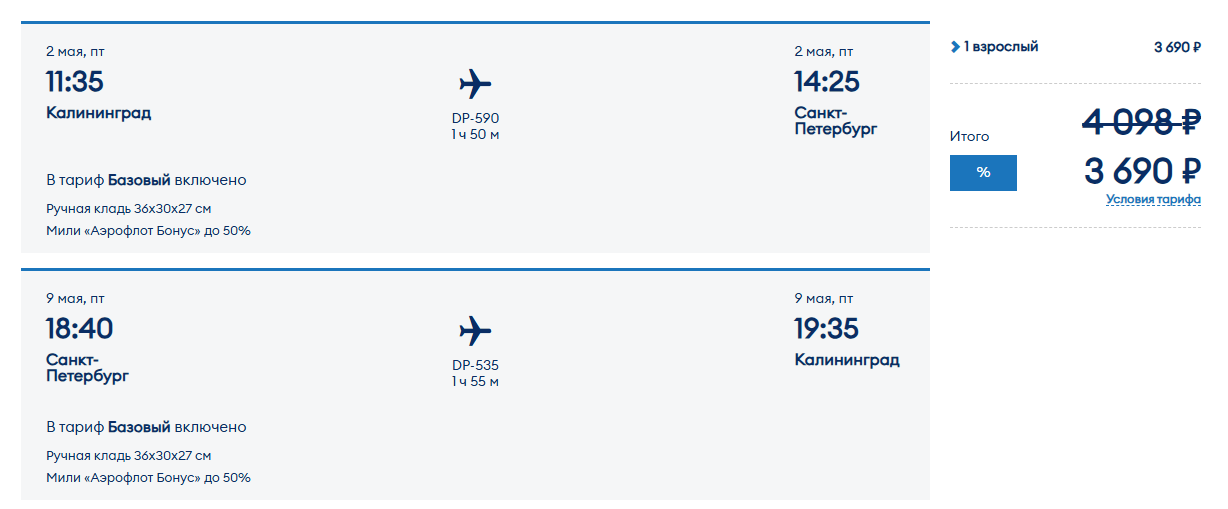This screenshot has height=509, width=1228.
Task: Click the 'Итого' total label
Action: pos(969,136)
